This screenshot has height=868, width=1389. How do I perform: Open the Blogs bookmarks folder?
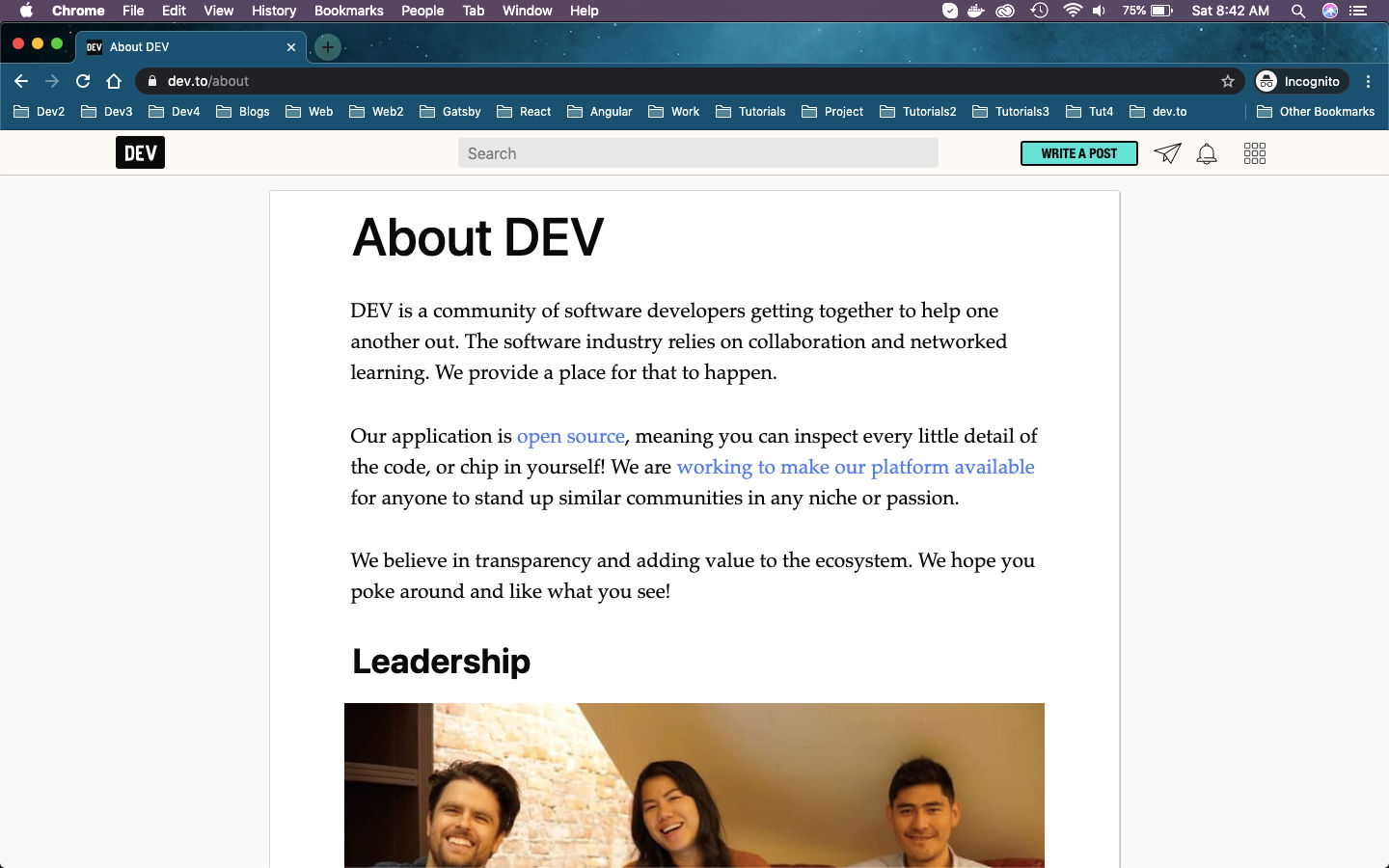pos(243,112)
